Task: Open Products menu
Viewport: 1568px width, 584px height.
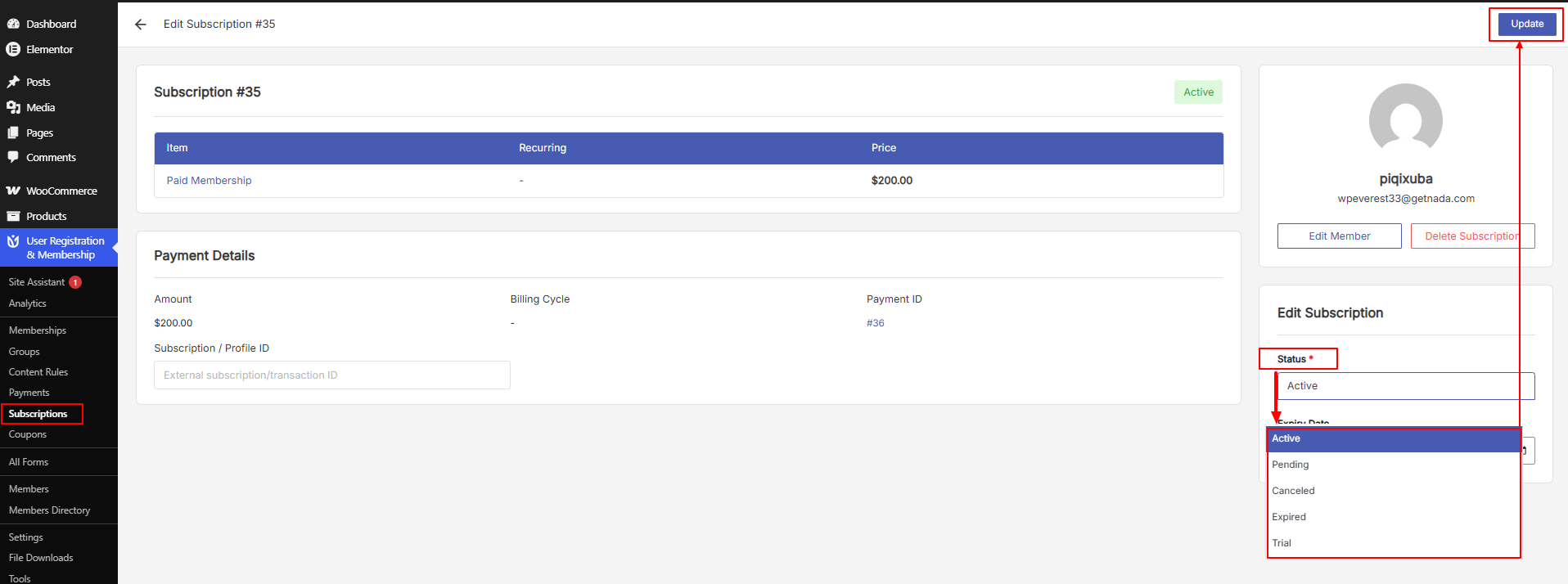Action: click(46, 216)
